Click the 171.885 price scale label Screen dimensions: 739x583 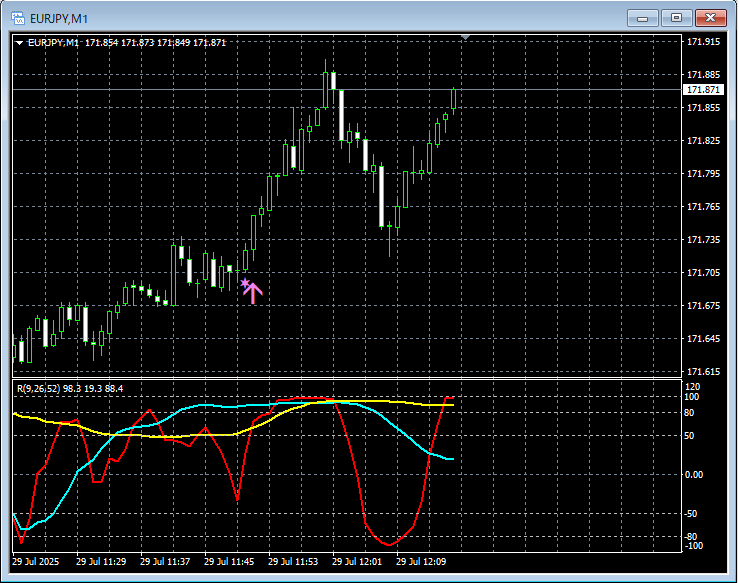pos(703,75)
